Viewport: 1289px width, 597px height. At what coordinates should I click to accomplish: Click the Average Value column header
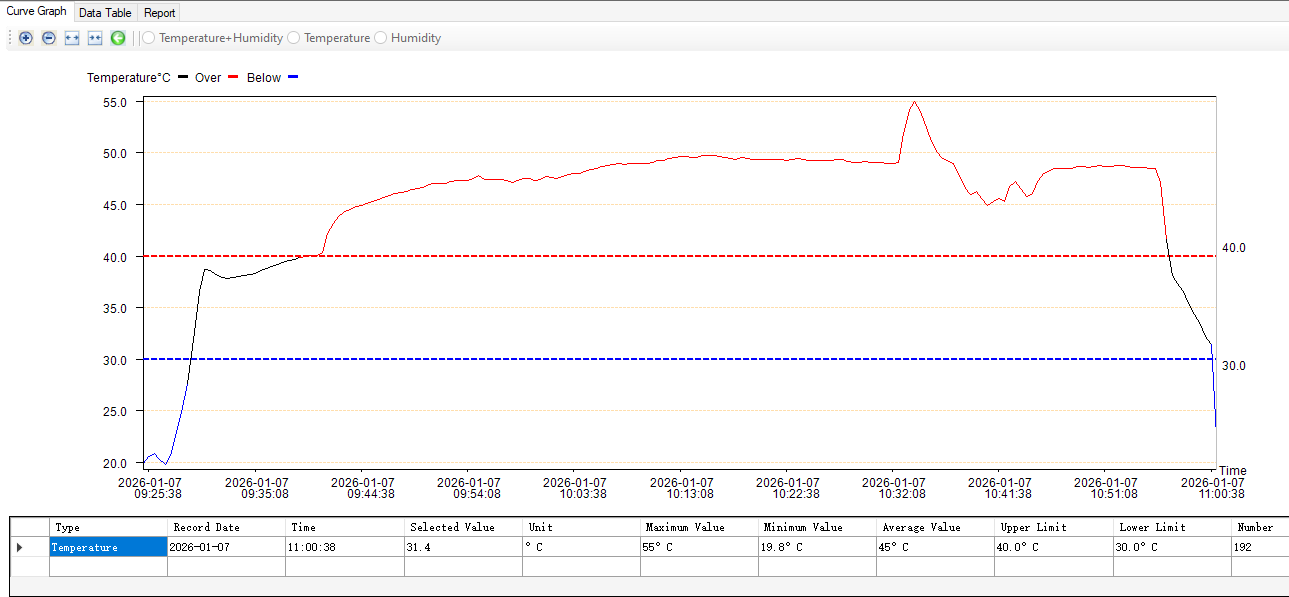[921, 527]
